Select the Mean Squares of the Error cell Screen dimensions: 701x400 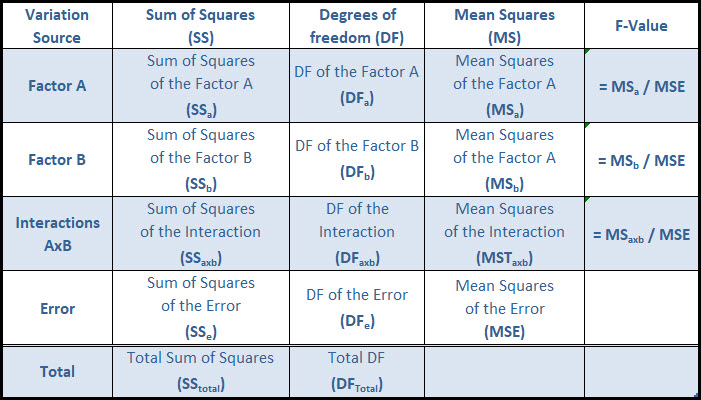(504, 307)
